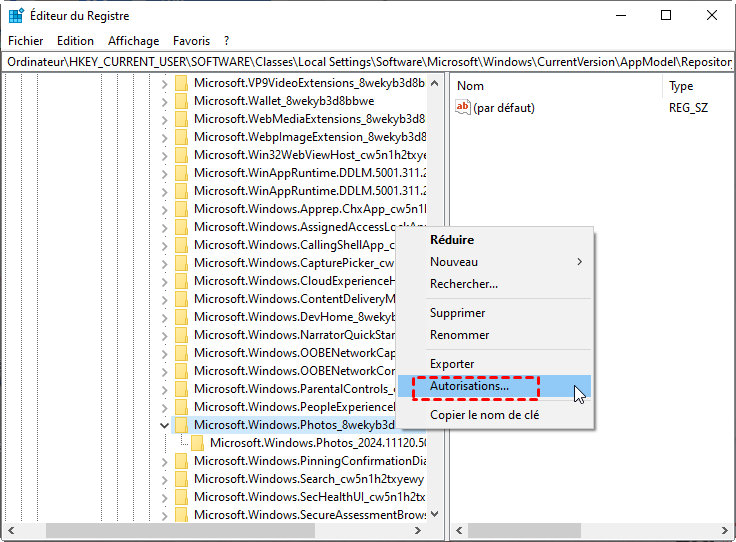
Task: Click folder icon of Microsoft.VP9VideoExtensions key
Action: 181,83
